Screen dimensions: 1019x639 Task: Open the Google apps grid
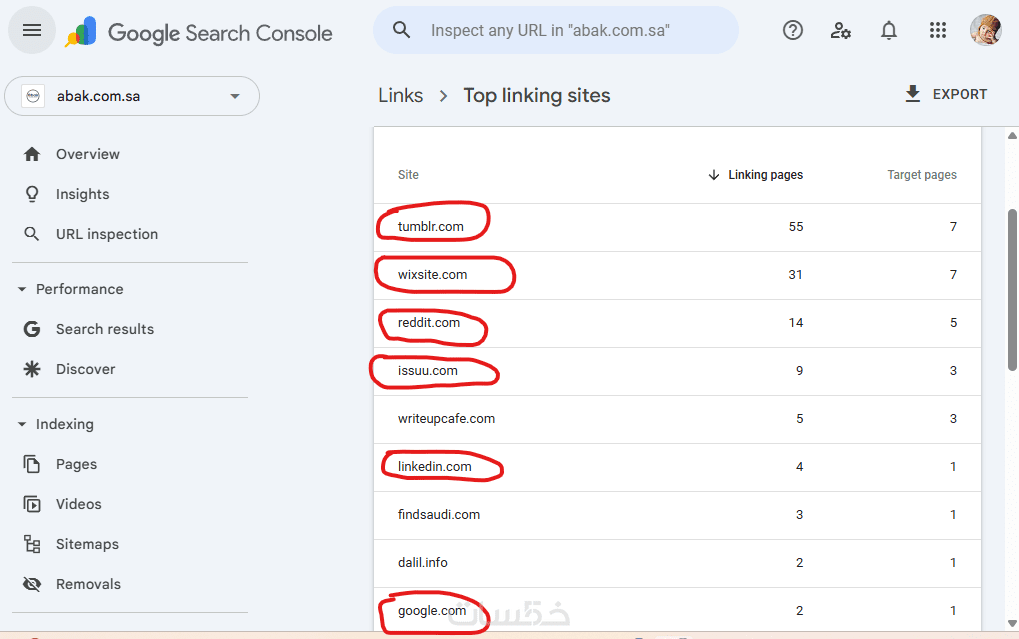coord(937,30)
